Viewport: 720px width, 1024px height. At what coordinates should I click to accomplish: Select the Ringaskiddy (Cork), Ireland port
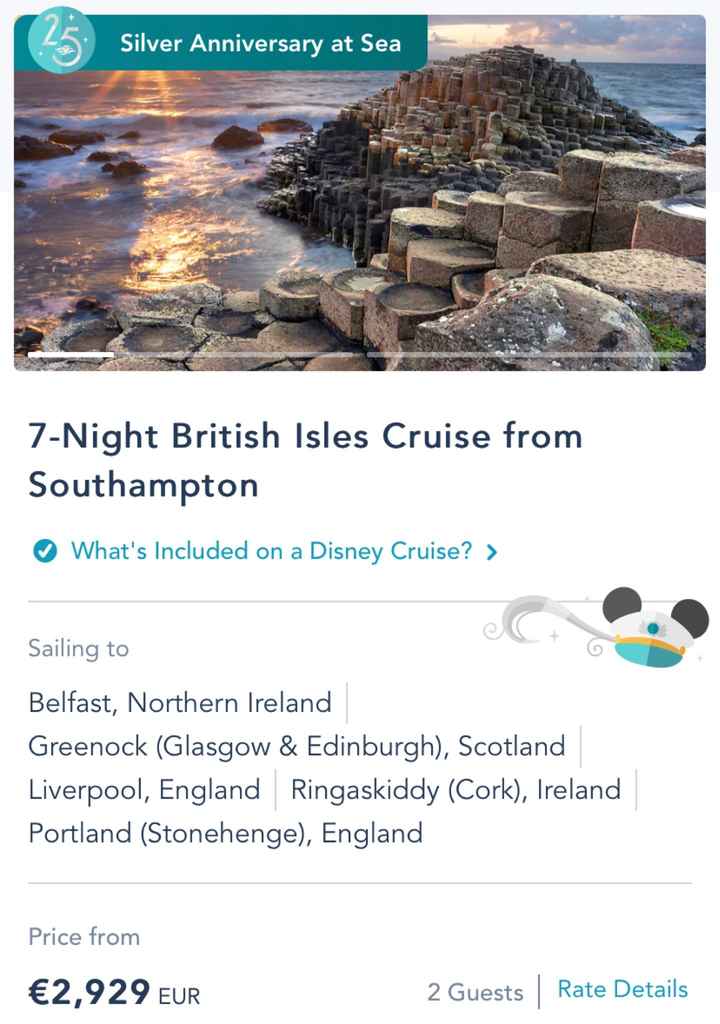click(x=455, y=790)
